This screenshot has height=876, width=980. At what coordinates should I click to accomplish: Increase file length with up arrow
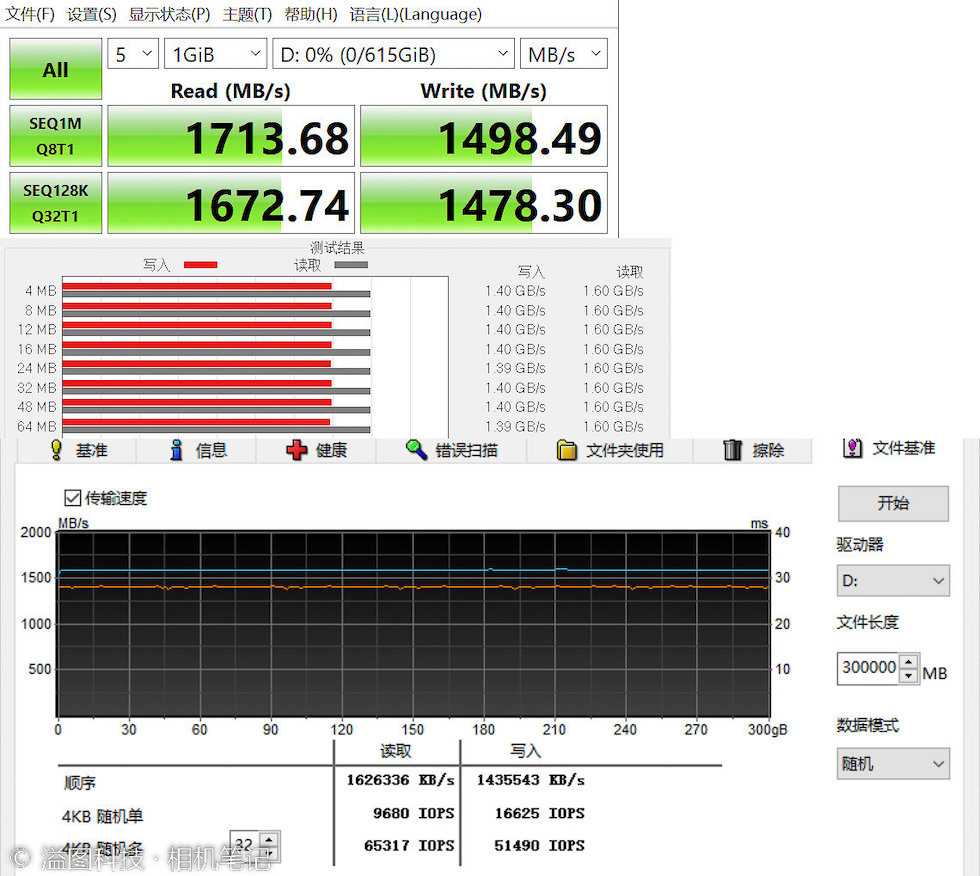909,661
